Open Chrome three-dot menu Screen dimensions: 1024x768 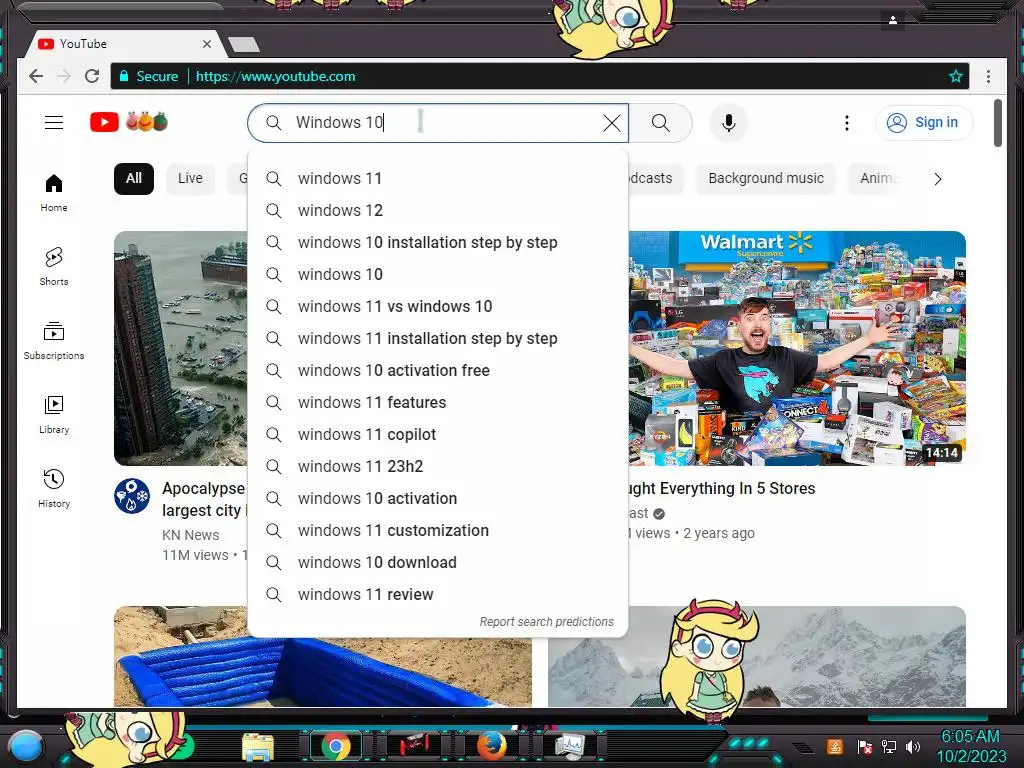(989, 76)
